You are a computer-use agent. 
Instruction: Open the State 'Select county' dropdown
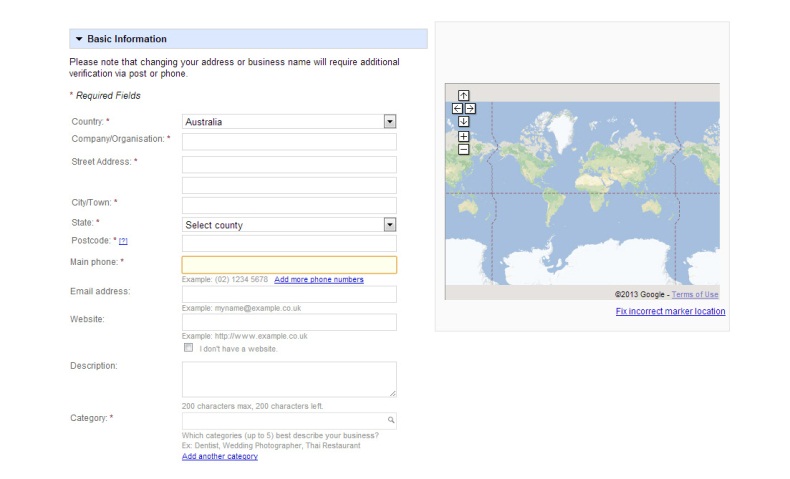pos(289,225)
